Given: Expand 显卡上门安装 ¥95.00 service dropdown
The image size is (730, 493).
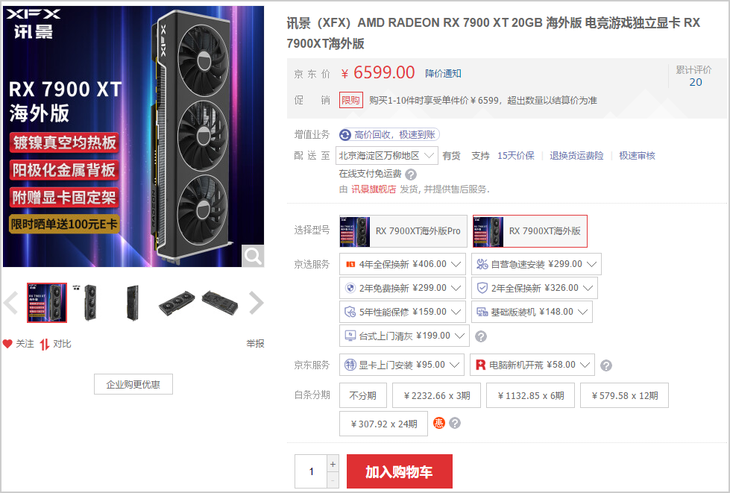Looking at the screenshot, I should point(402,365).
